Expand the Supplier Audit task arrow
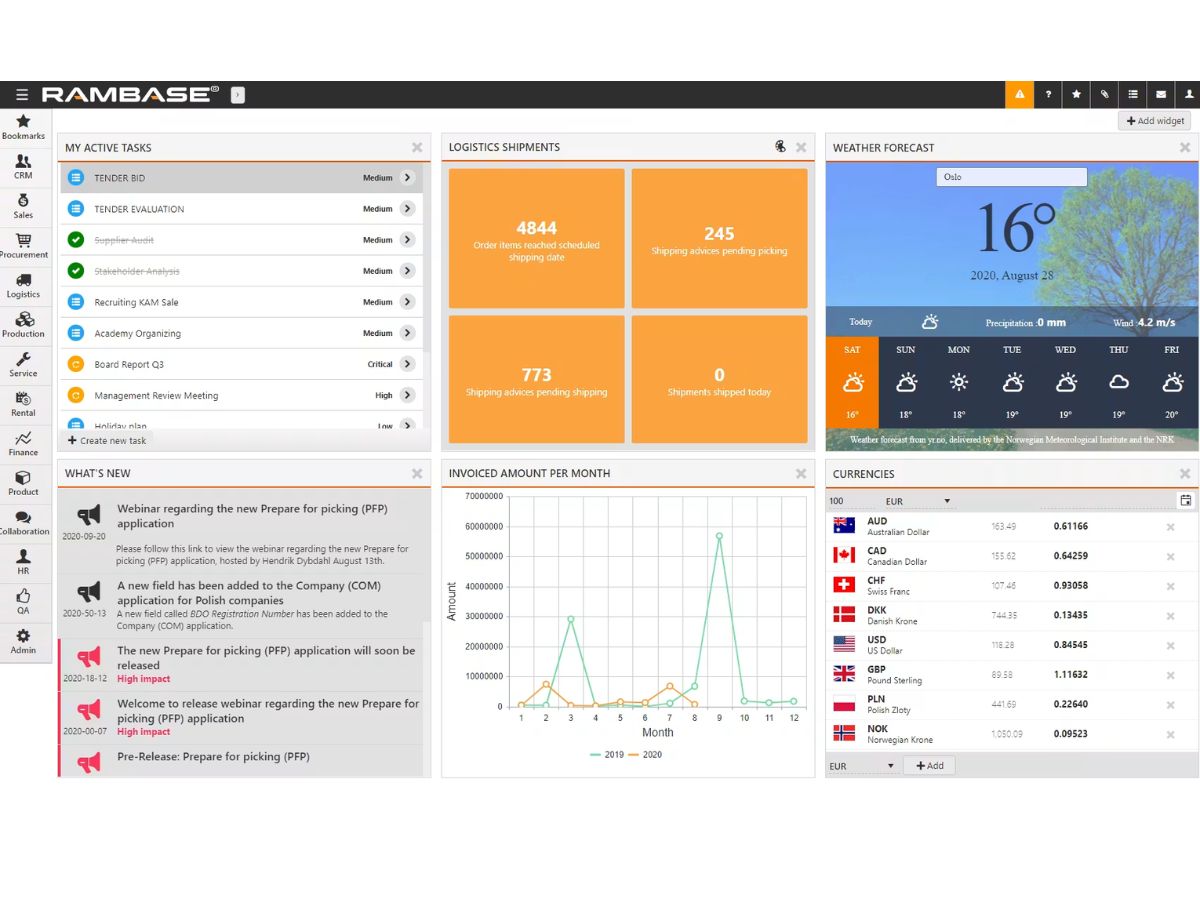Viewport: 1200px width, 900px height. 407,240
